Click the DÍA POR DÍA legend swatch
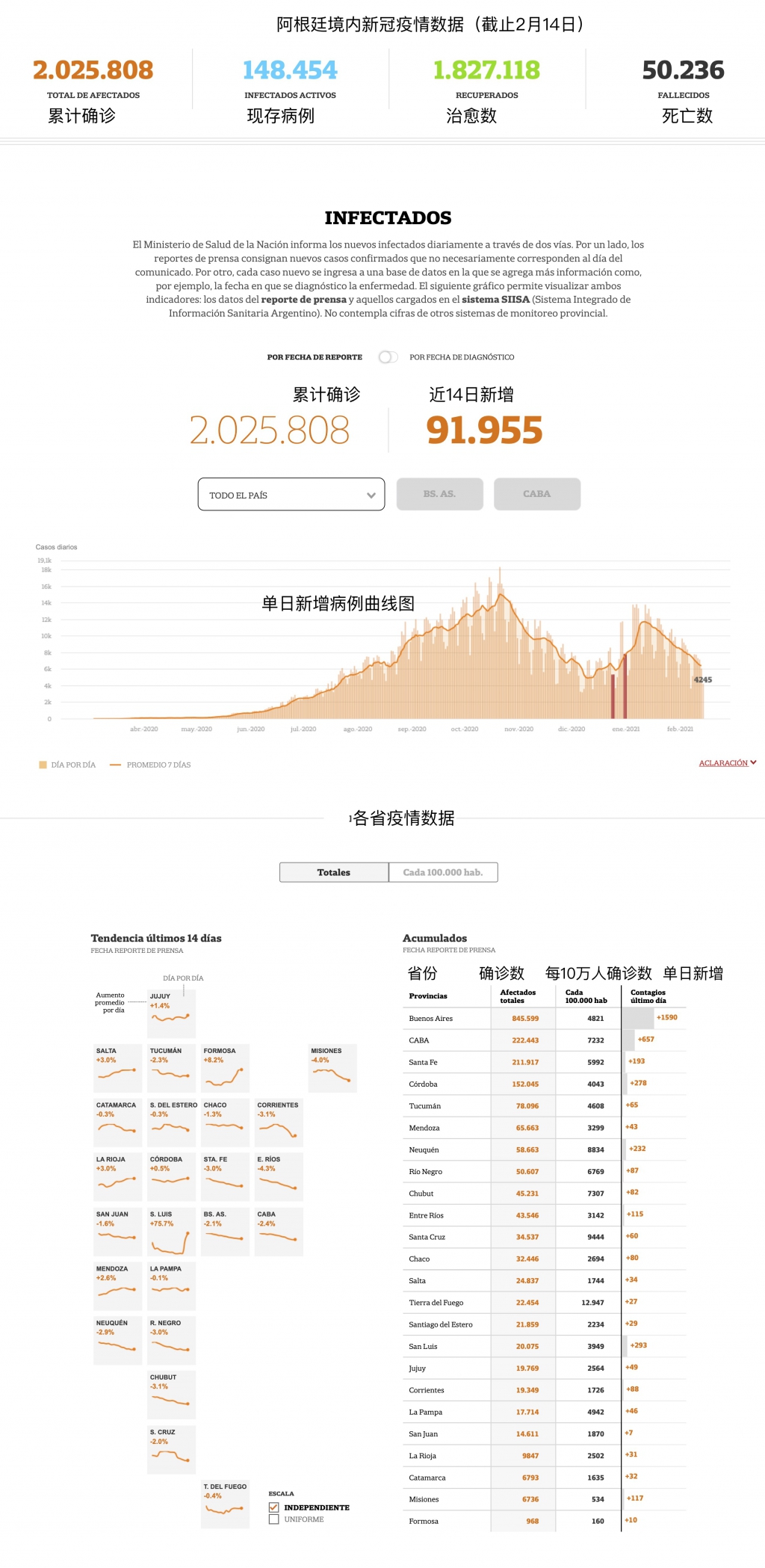The width and height of the screenshot is (765, 1568). [x=43, y=765]
